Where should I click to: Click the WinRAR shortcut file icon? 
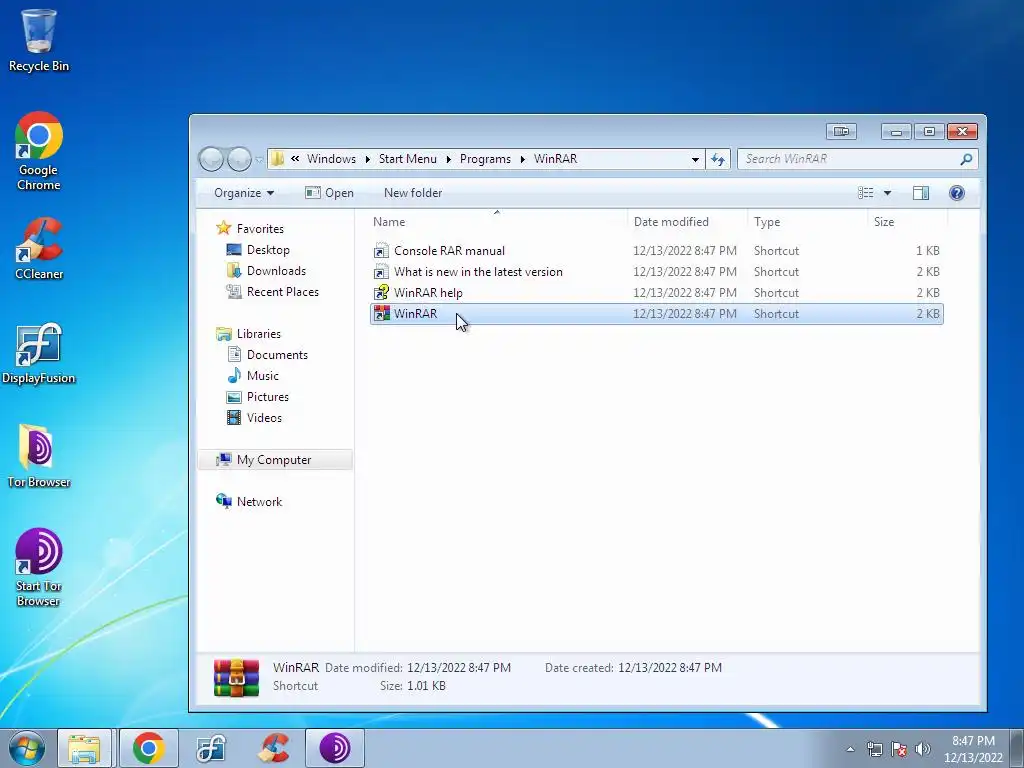[381, 313]
